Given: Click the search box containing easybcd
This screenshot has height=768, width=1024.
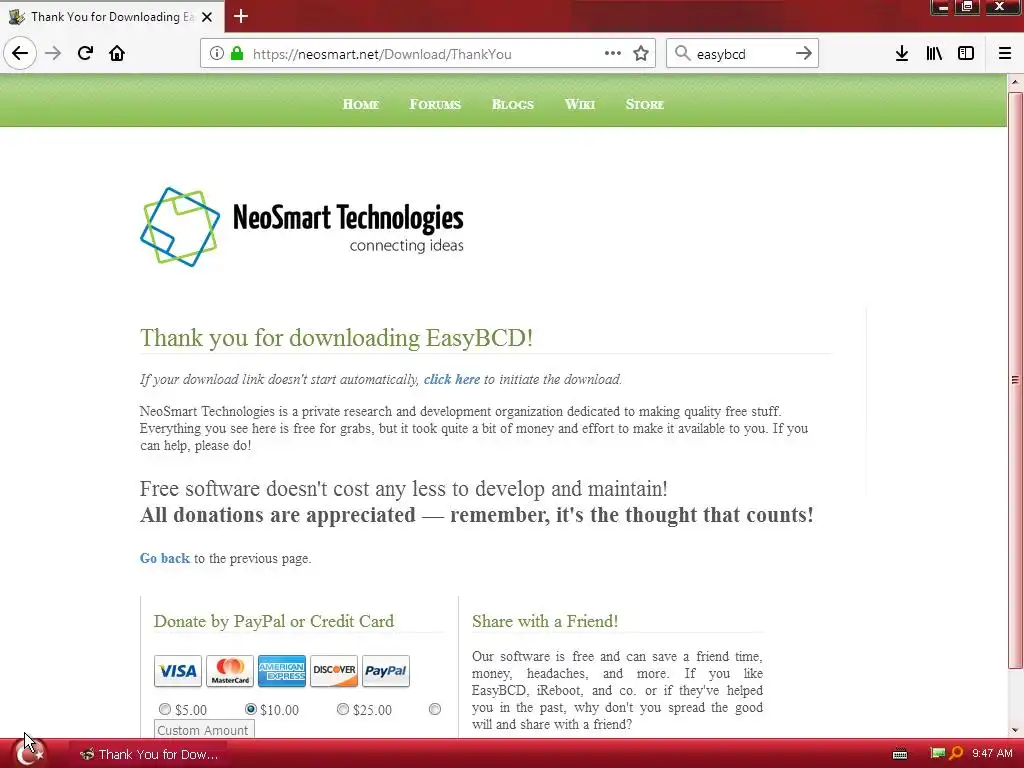Looking at the screenshot, I should tap(741, 54).
